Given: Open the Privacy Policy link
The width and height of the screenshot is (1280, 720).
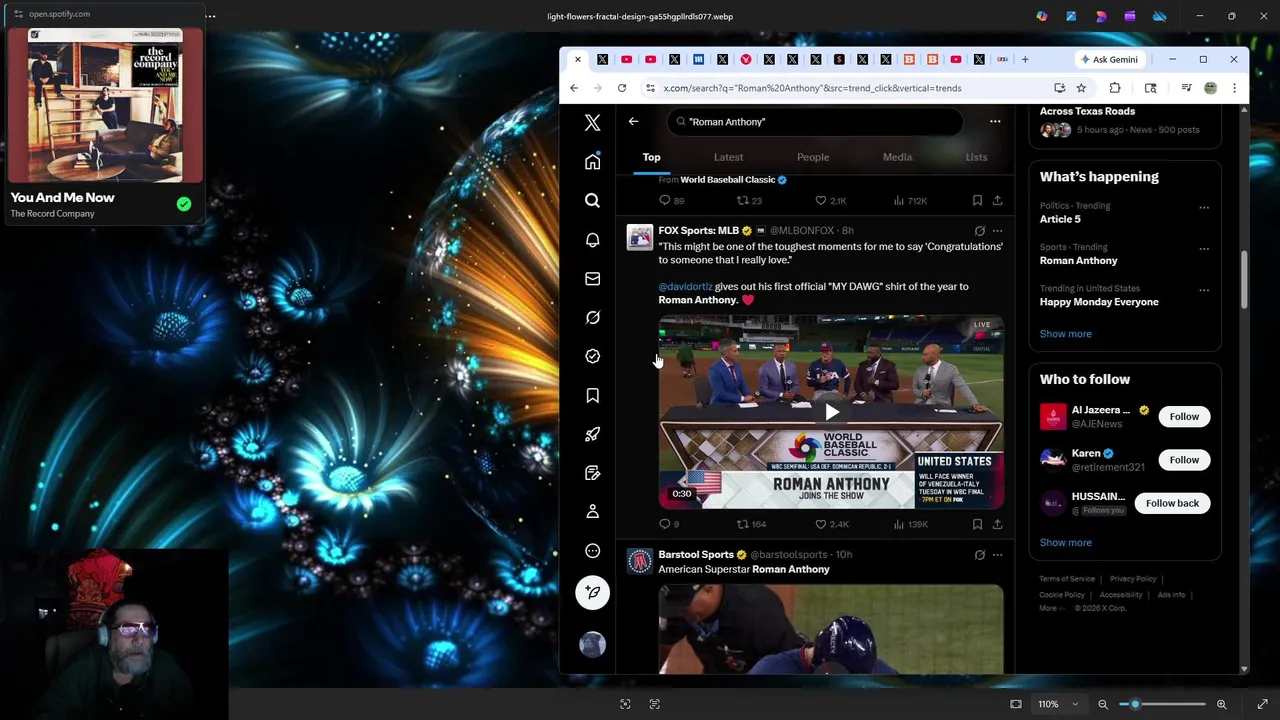Looking at the screenshot, I should pyautogui.click(x=1133, y=579).
